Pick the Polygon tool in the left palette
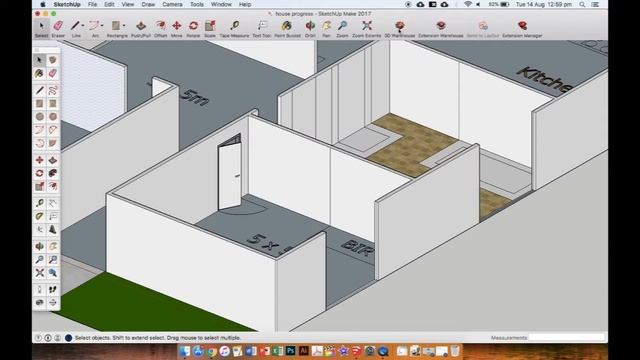640x360 pixels. pos(53,117)
